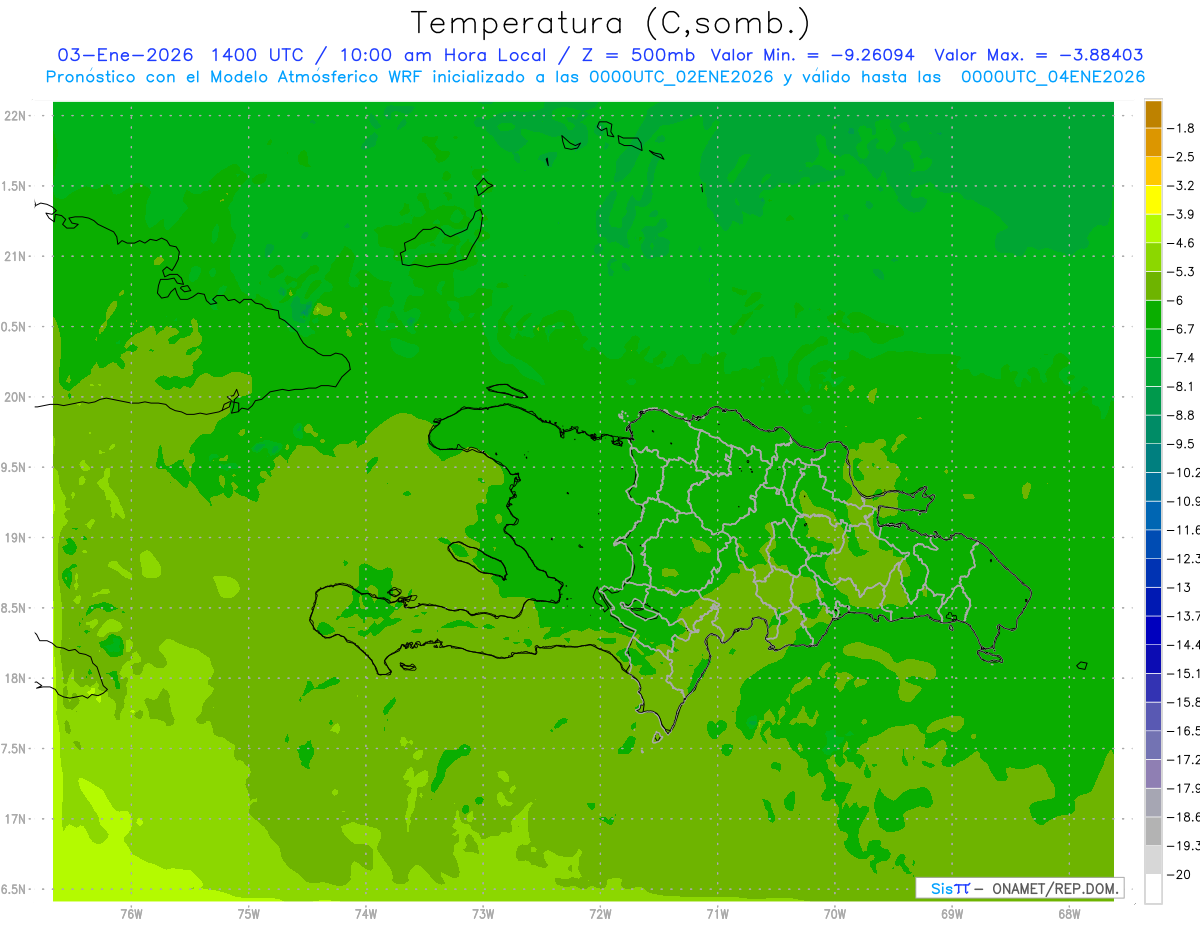Click the '71W' longitude label
Image resolution: width=1200 pixels, height=927 pixels.
[717, 914]
